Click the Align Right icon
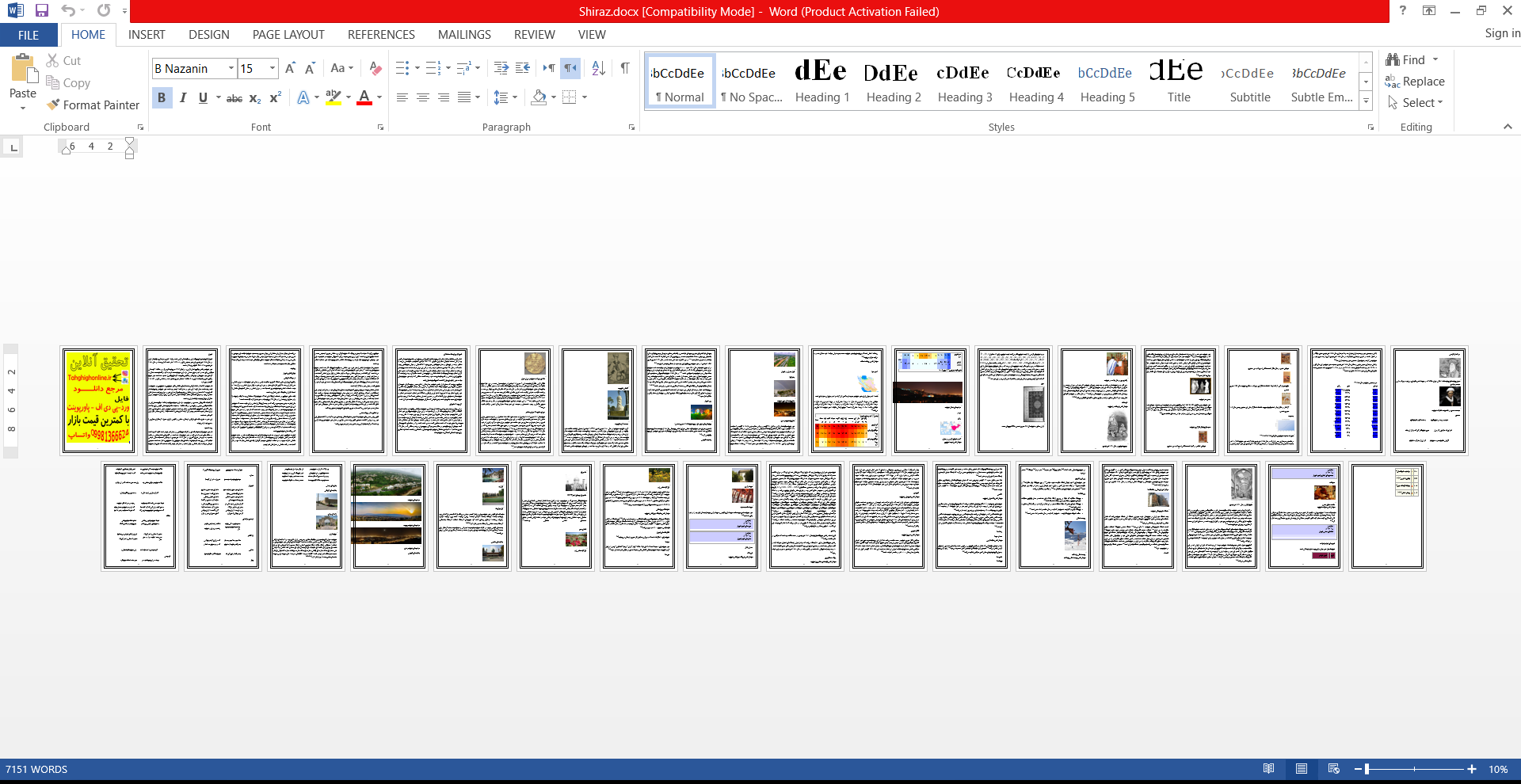Screen dimensions: 1521x784 [444, 97]
